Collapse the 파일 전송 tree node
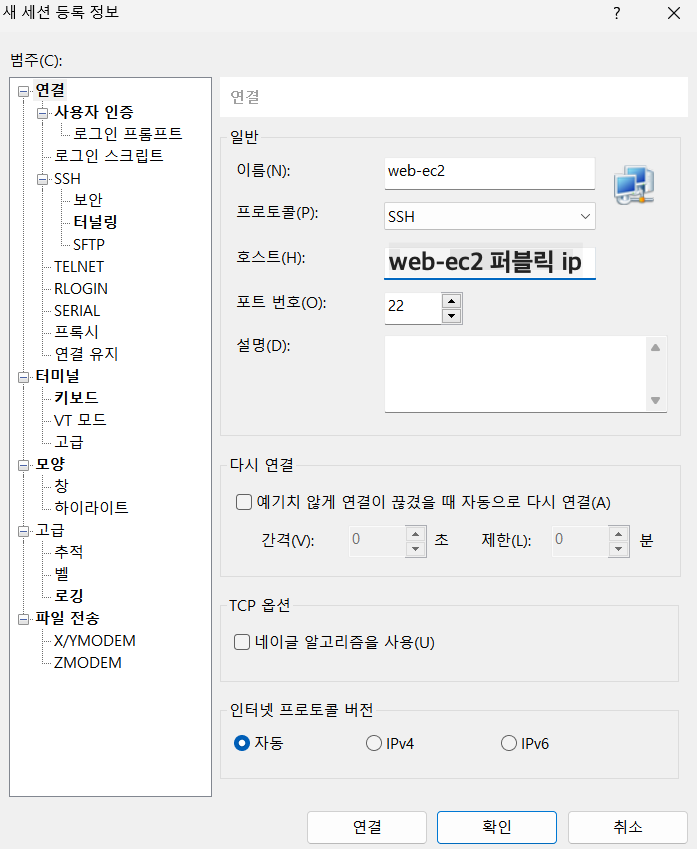697x849 pixels. [x=23, y=619]
